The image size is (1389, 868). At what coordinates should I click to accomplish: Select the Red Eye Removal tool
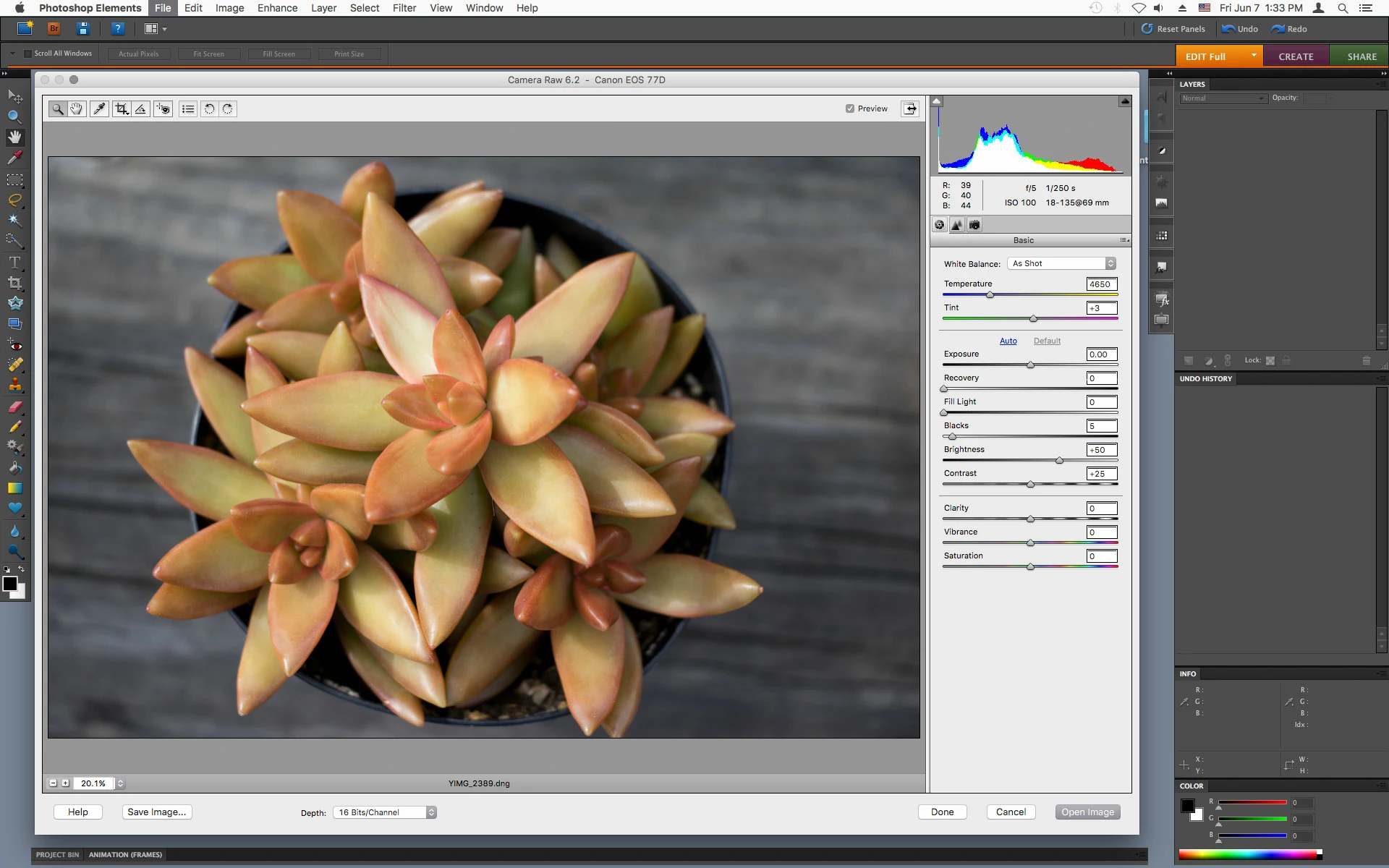(163, 109)
